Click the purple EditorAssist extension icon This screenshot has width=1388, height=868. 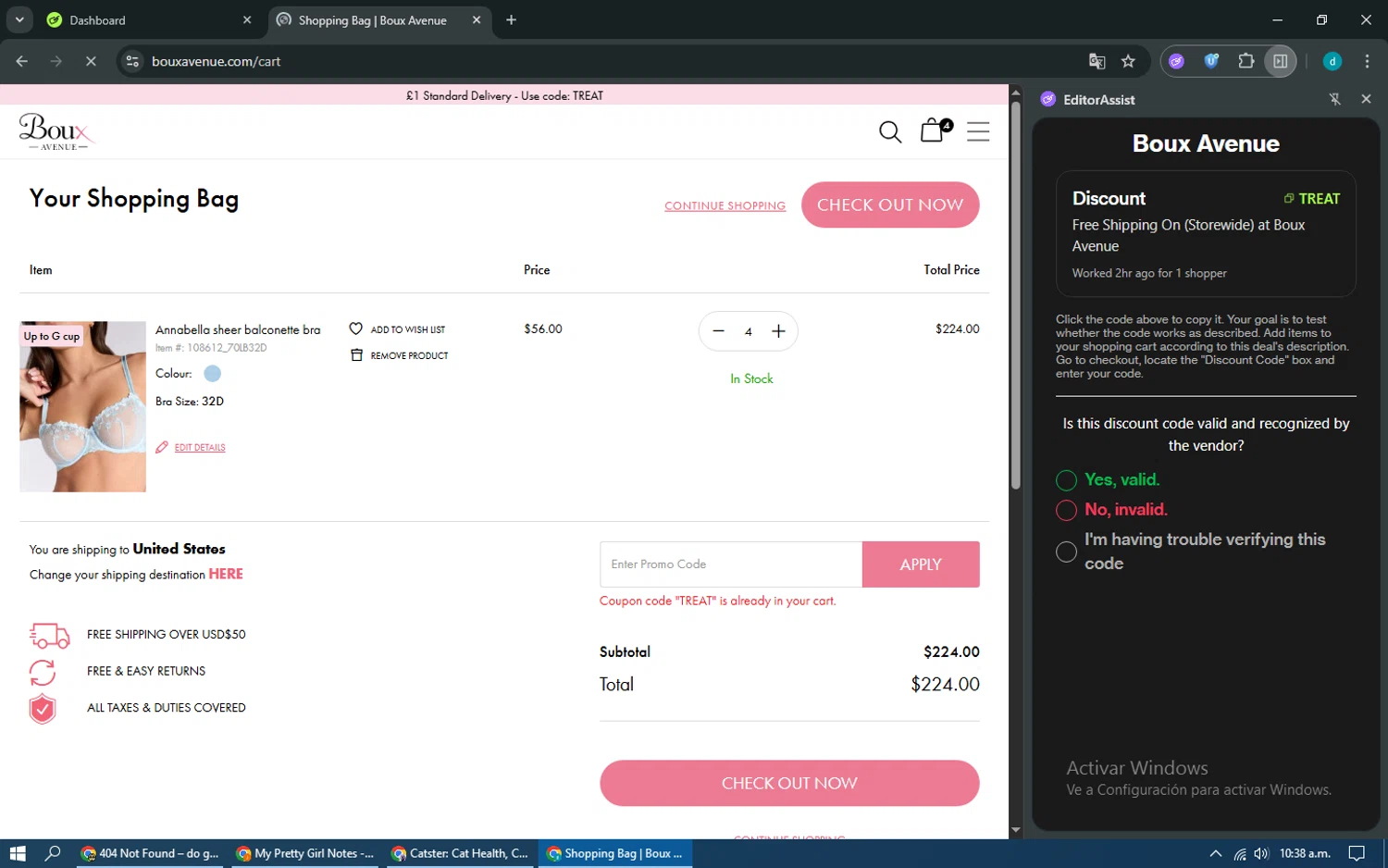point(1176,61)
